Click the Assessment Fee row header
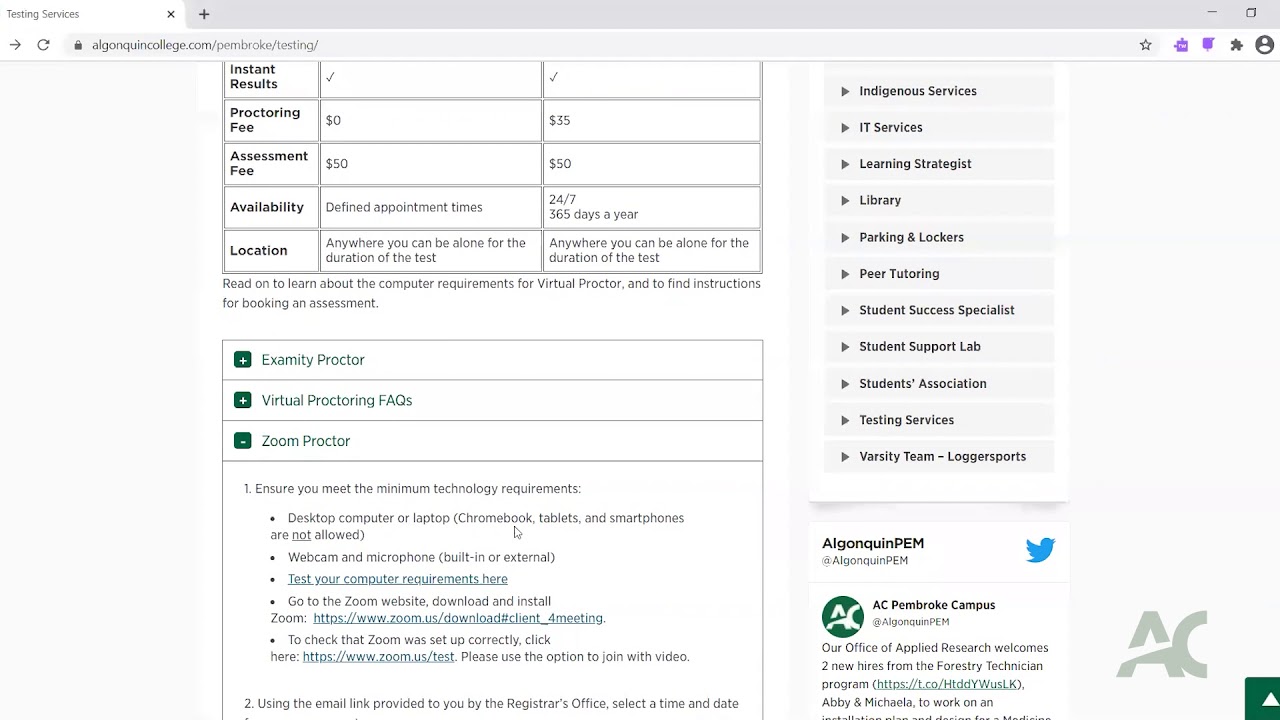 (x=271, y=163)
